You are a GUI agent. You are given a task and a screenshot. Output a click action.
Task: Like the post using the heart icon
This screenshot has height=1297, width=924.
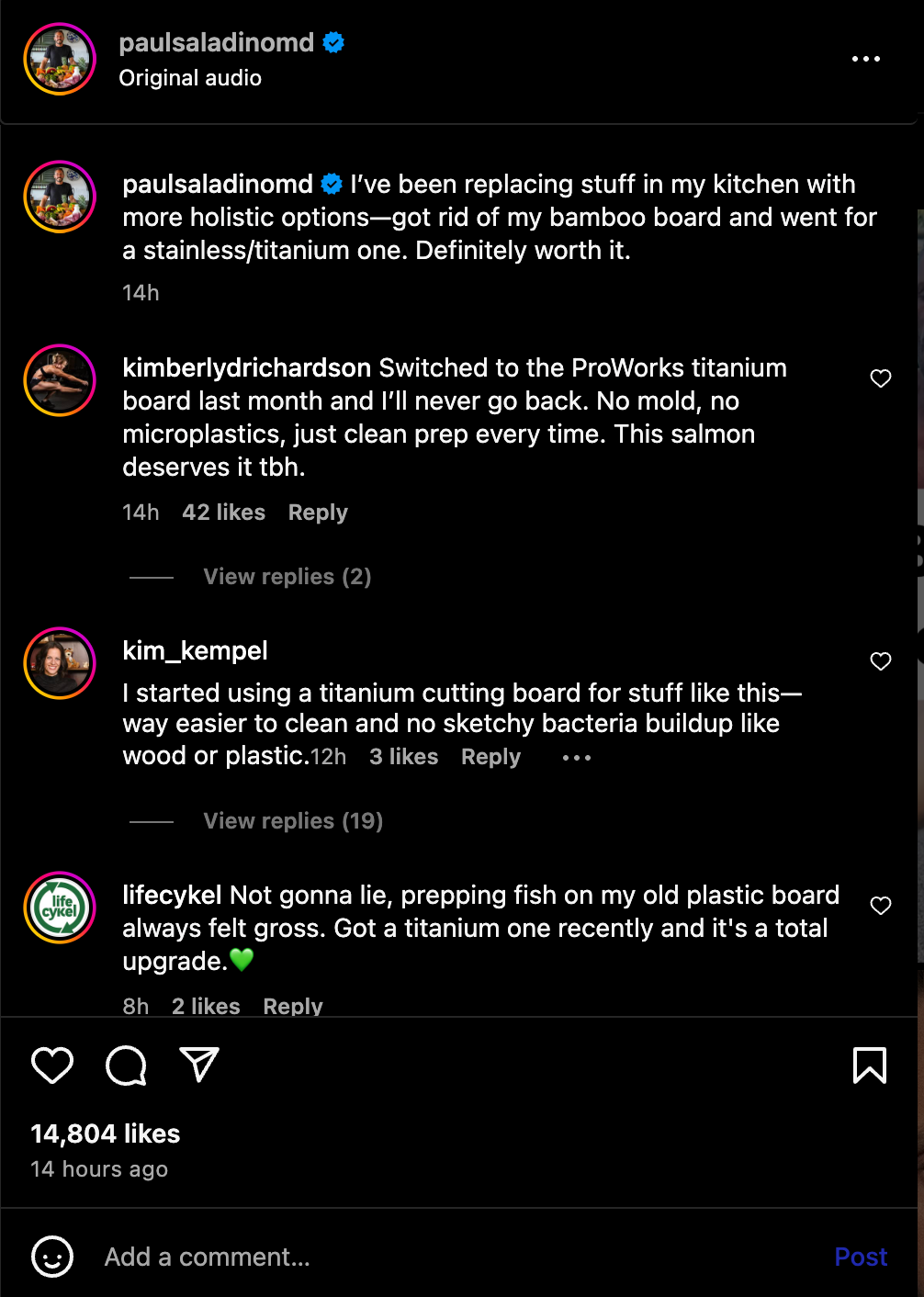51,1066
